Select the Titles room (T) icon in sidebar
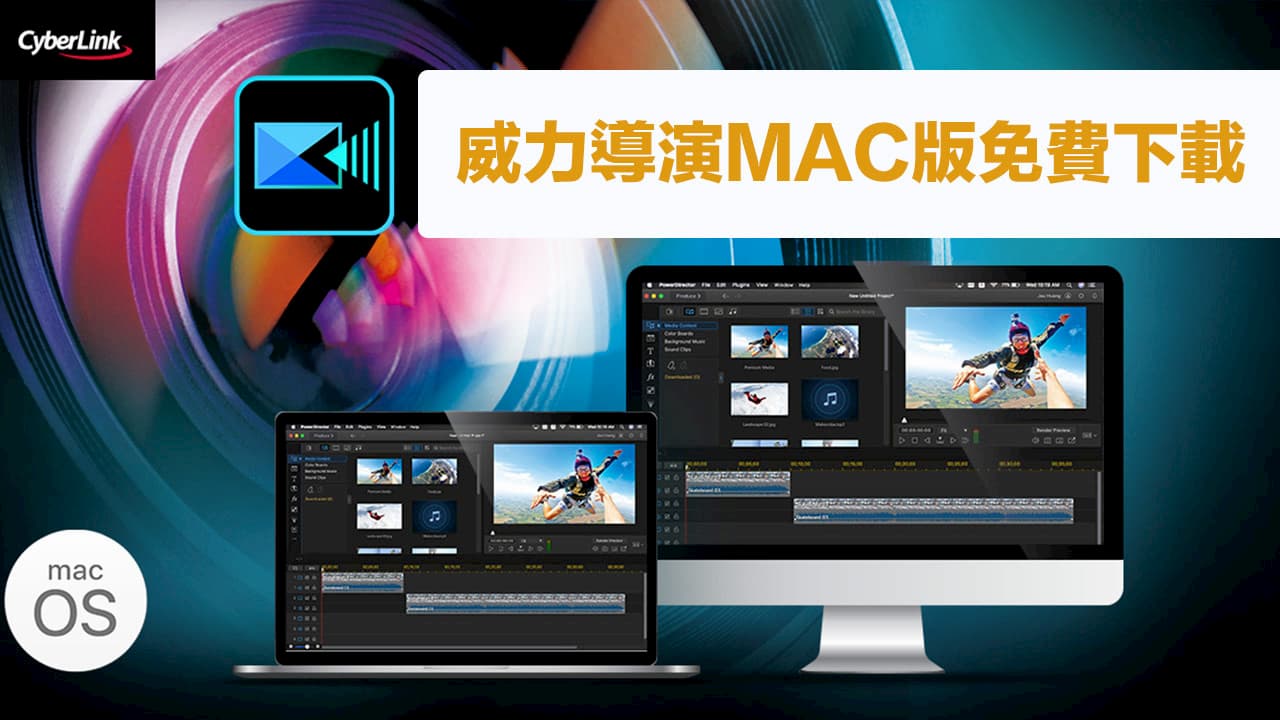Image resolution: width=1280 pixels, height=720 pixels. click(x=649, y=350)
